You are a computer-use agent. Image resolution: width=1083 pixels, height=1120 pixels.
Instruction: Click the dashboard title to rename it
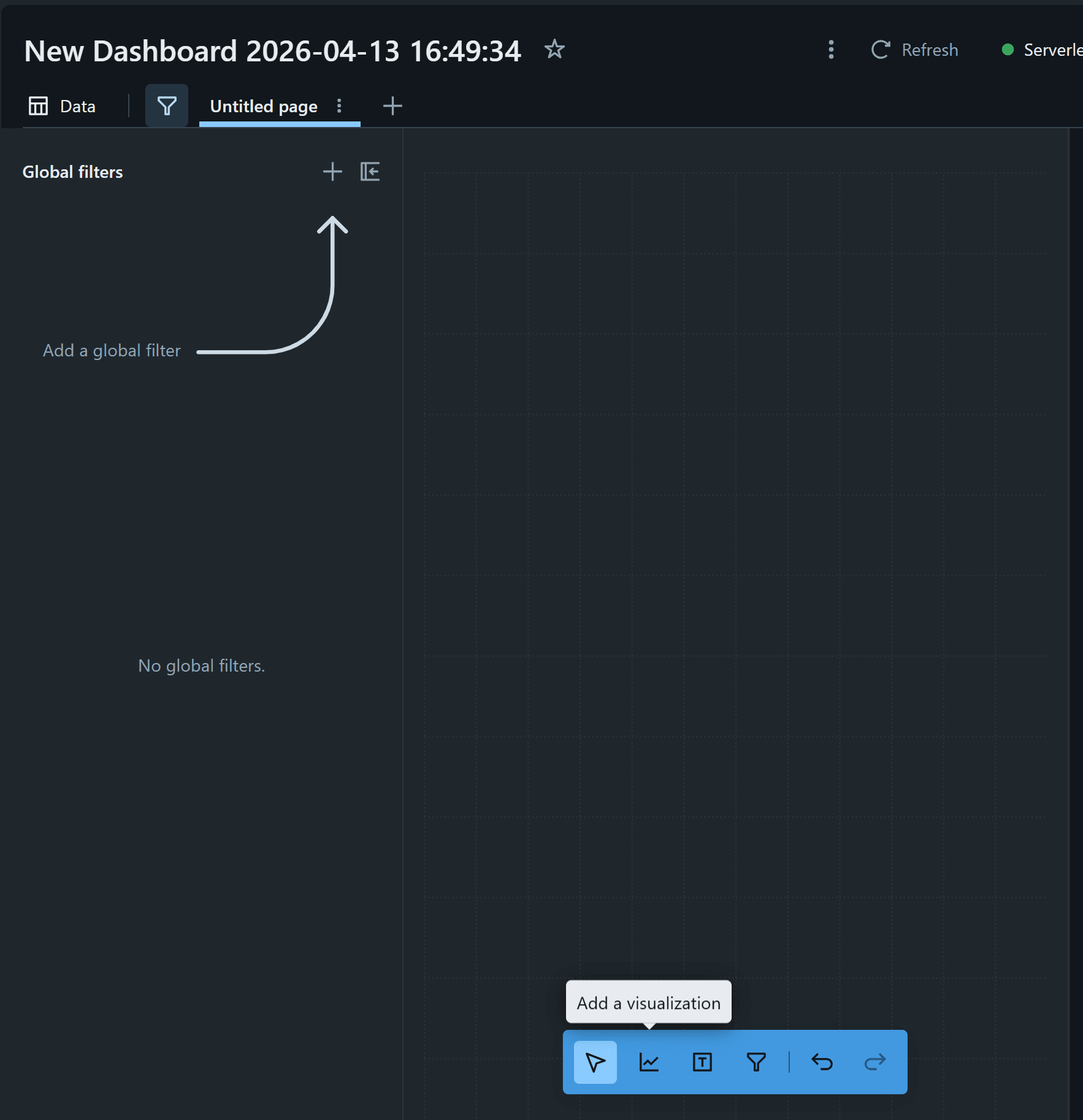(273, 51)
